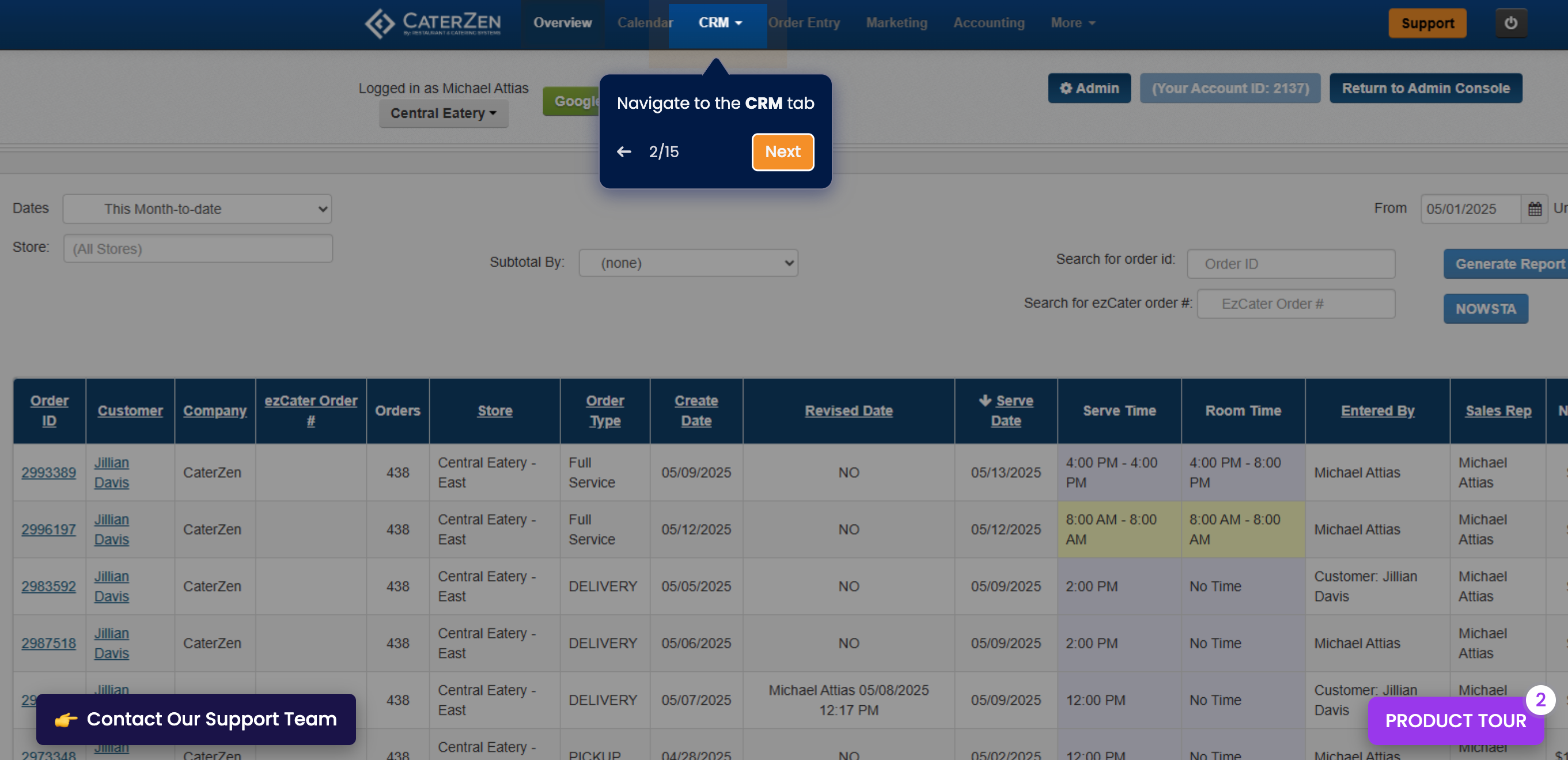Image resolution: width=1568 pixels, height=760 pixels.
Task: Open order 2993389 link
Action: (49, 472)
